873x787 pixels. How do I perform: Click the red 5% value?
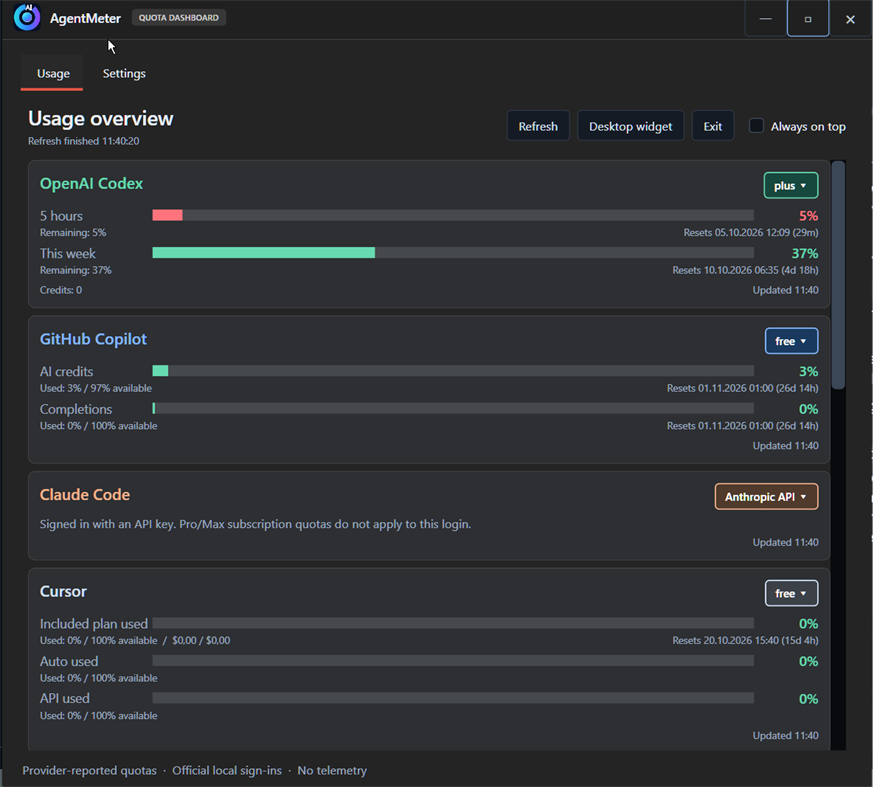click(x=808, y=216)
